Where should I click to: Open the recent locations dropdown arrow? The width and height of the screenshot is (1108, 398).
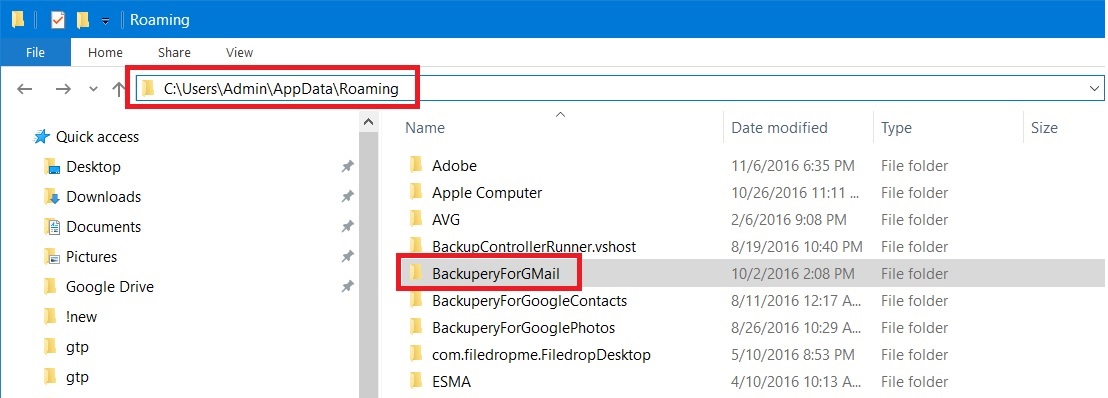point(93,89)
